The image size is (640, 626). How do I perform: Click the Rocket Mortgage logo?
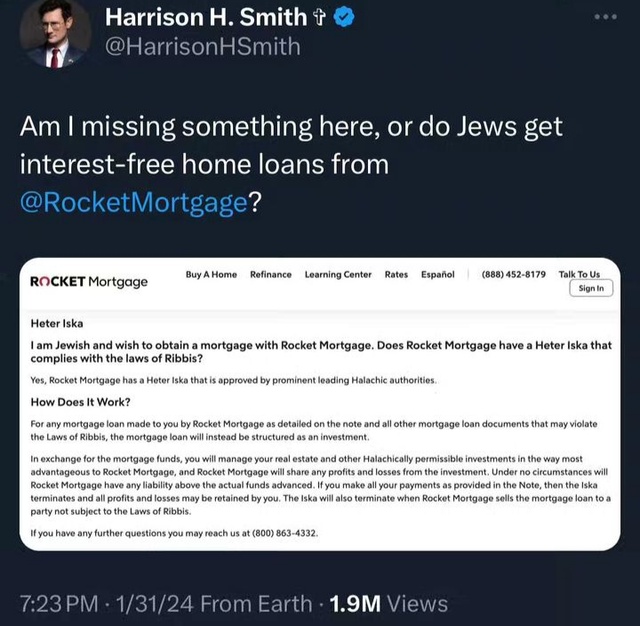coord(89,281)
